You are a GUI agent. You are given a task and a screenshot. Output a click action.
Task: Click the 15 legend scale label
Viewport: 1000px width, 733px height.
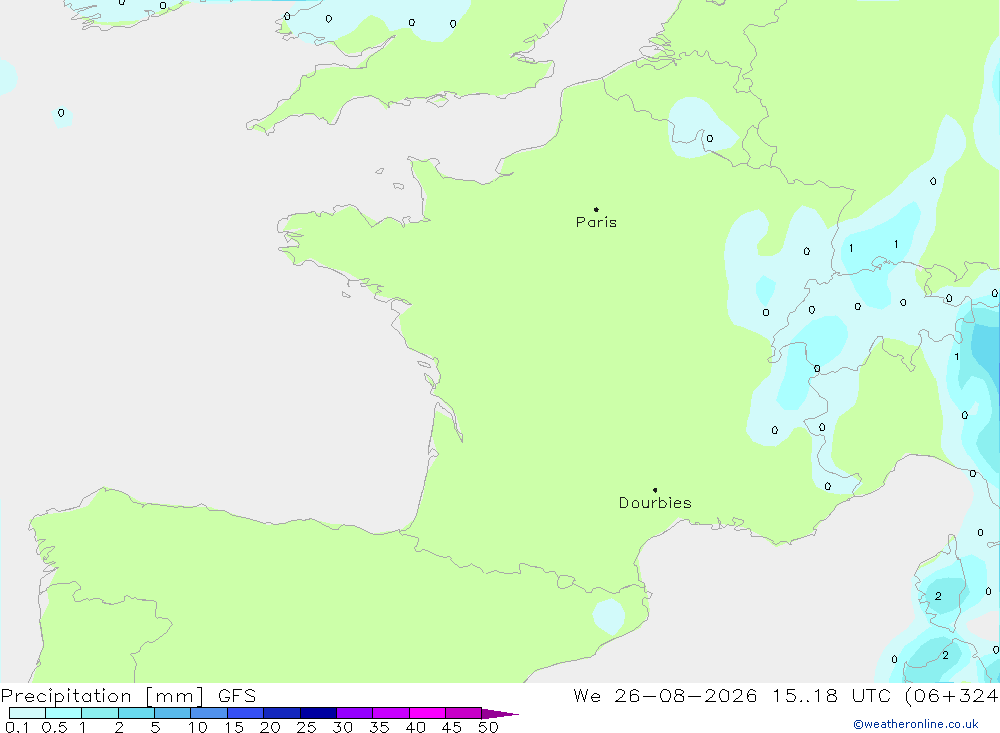[x=234, y=727]
